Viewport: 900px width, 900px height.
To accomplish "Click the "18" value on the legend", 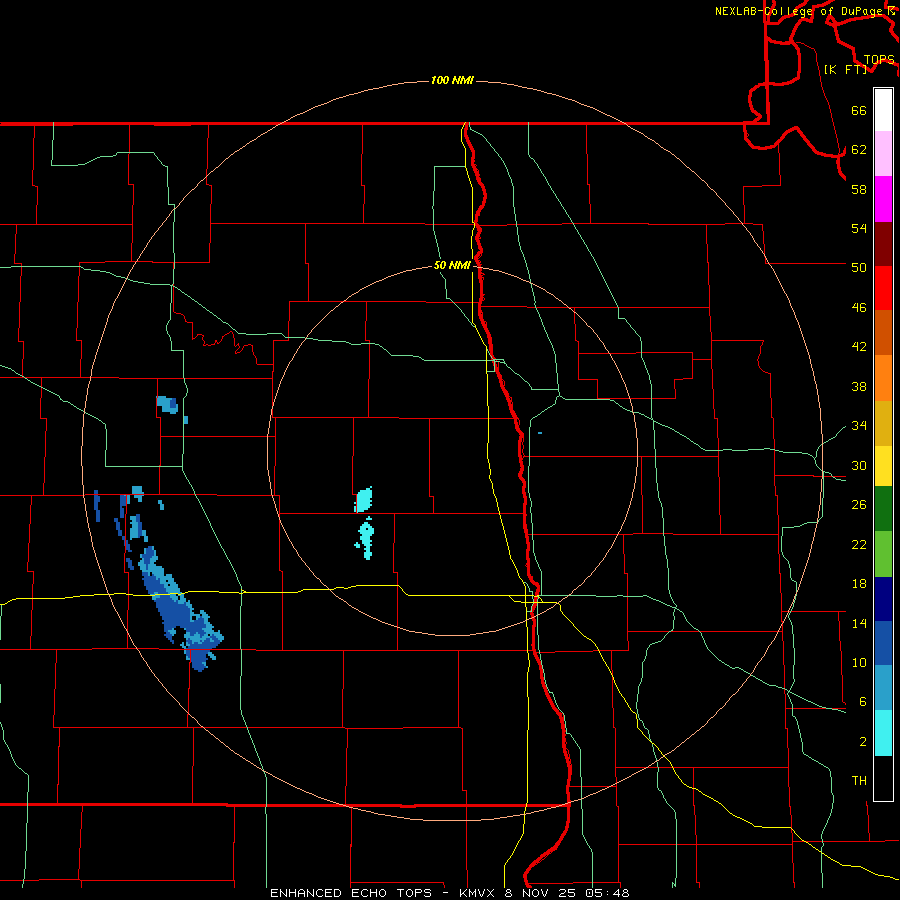I will point(859,584).
